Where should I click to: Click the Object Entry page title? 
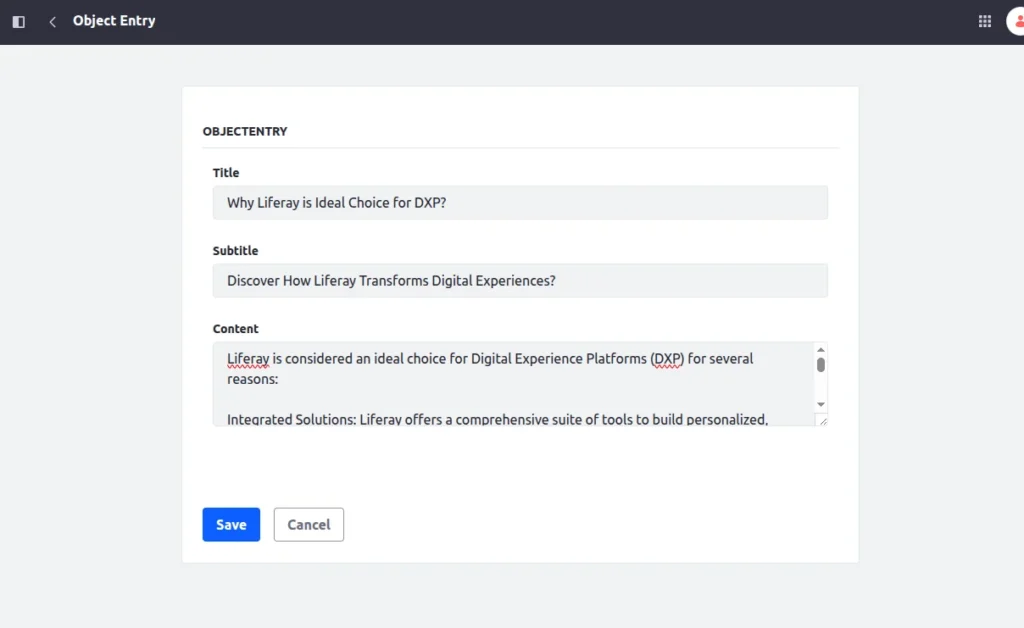[x=114, y=21]
